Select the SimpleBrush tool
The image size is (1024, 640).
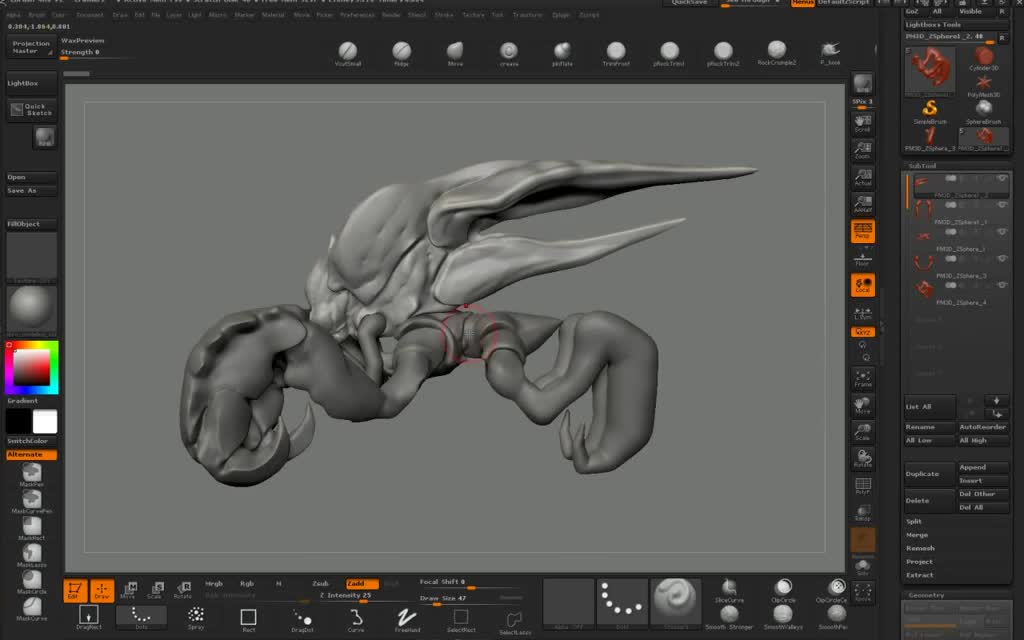pos(930,111)
